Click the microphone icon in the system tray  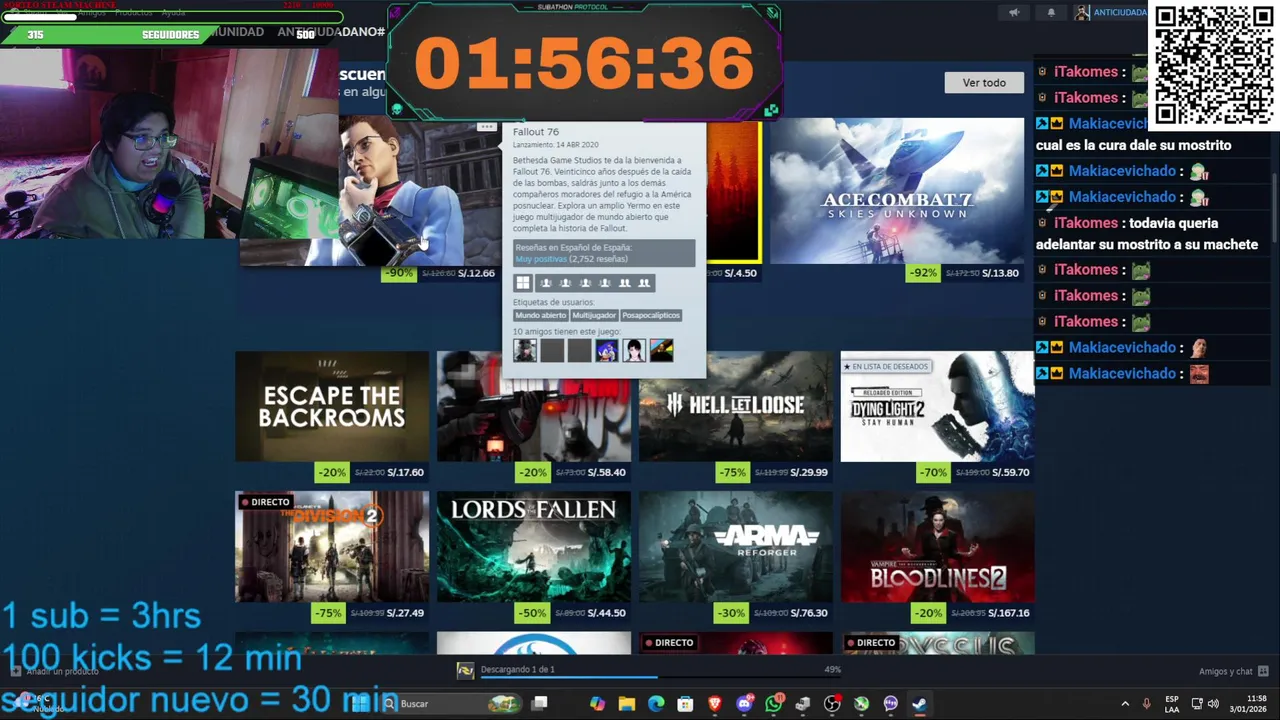[1147, 704]
